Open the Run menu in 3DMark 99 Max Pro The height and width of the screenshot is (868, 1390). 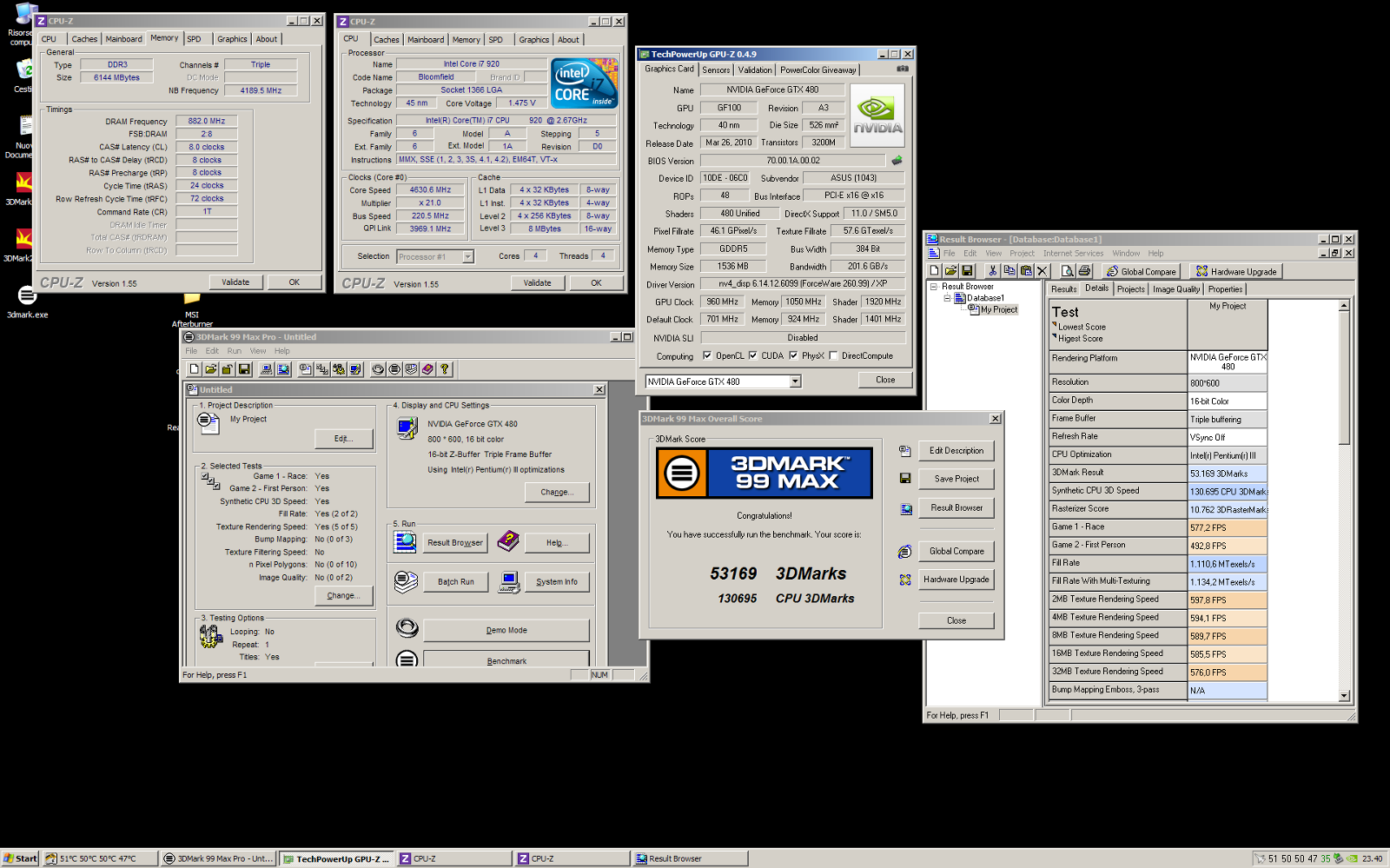pyautogui.click(x=235, y=351)
